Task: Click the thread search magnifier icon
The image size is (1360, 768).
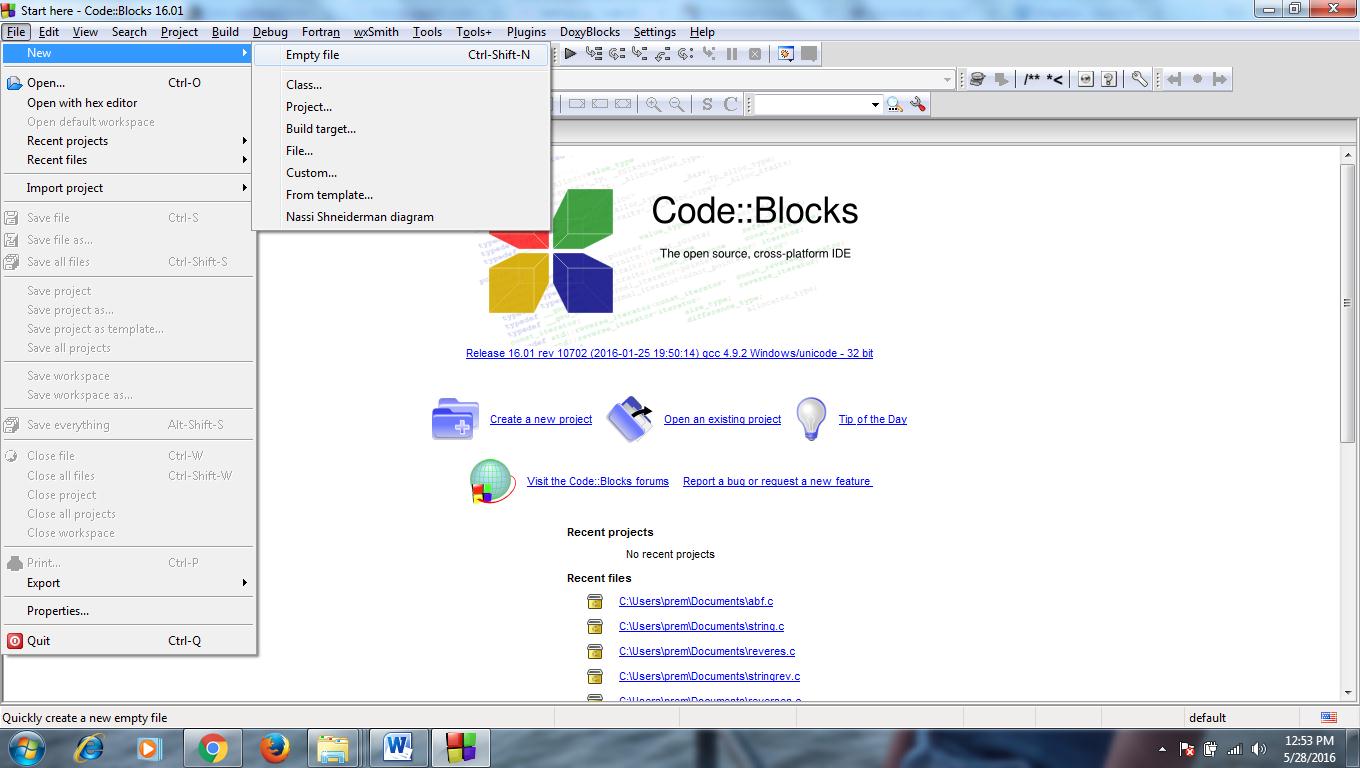Action: (894, 104)
